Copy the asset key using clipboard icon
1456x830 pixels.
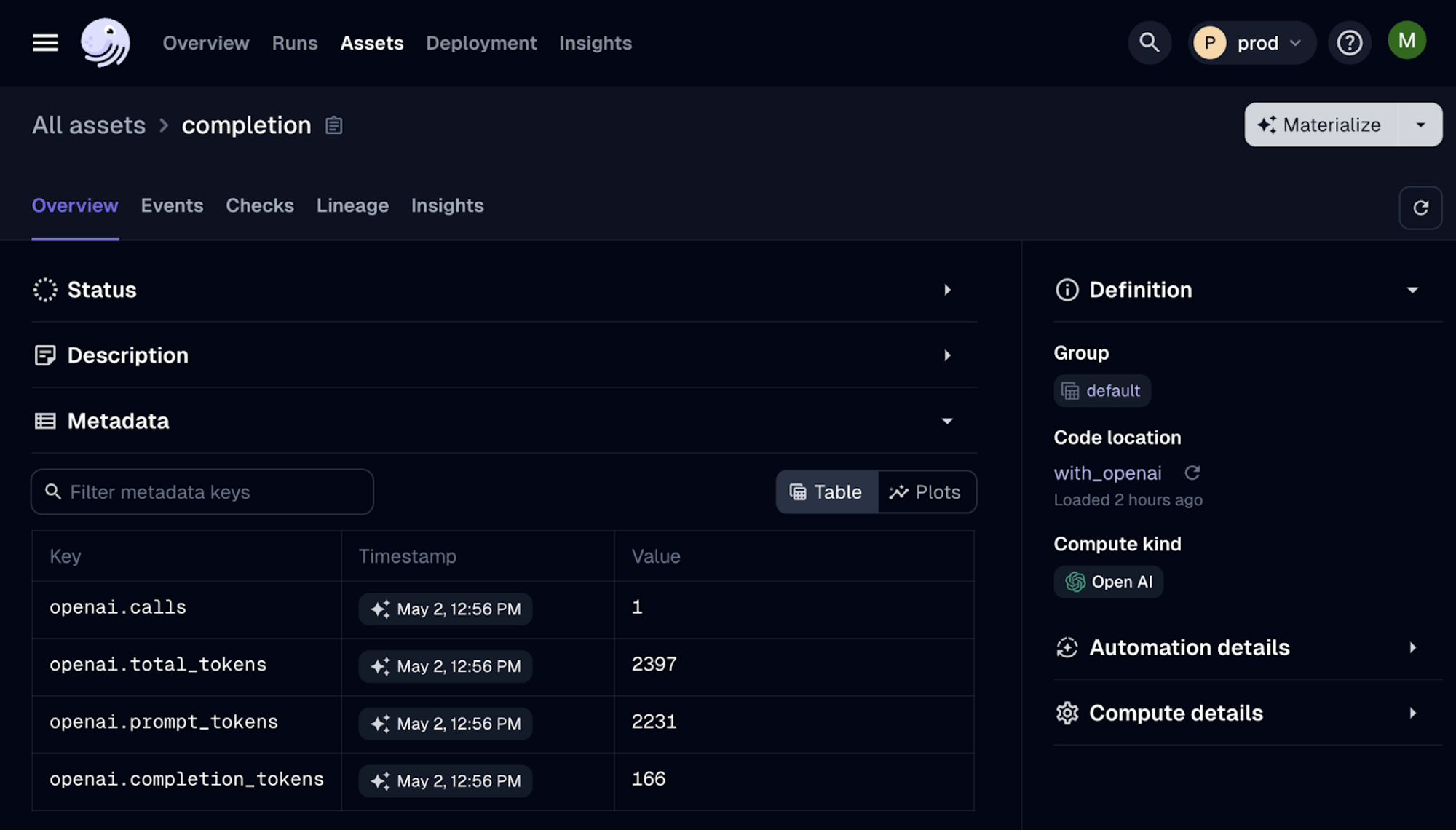click(x=333, y=125)
